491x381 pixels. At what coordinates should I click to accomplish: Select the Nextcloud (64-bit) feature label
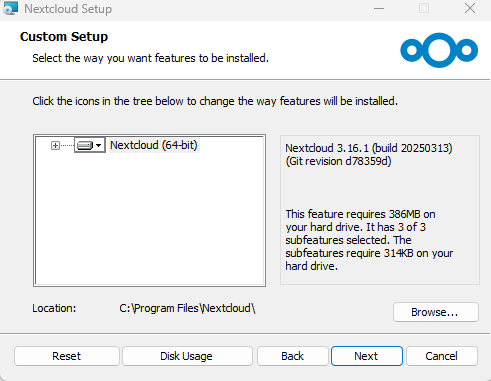154,145
